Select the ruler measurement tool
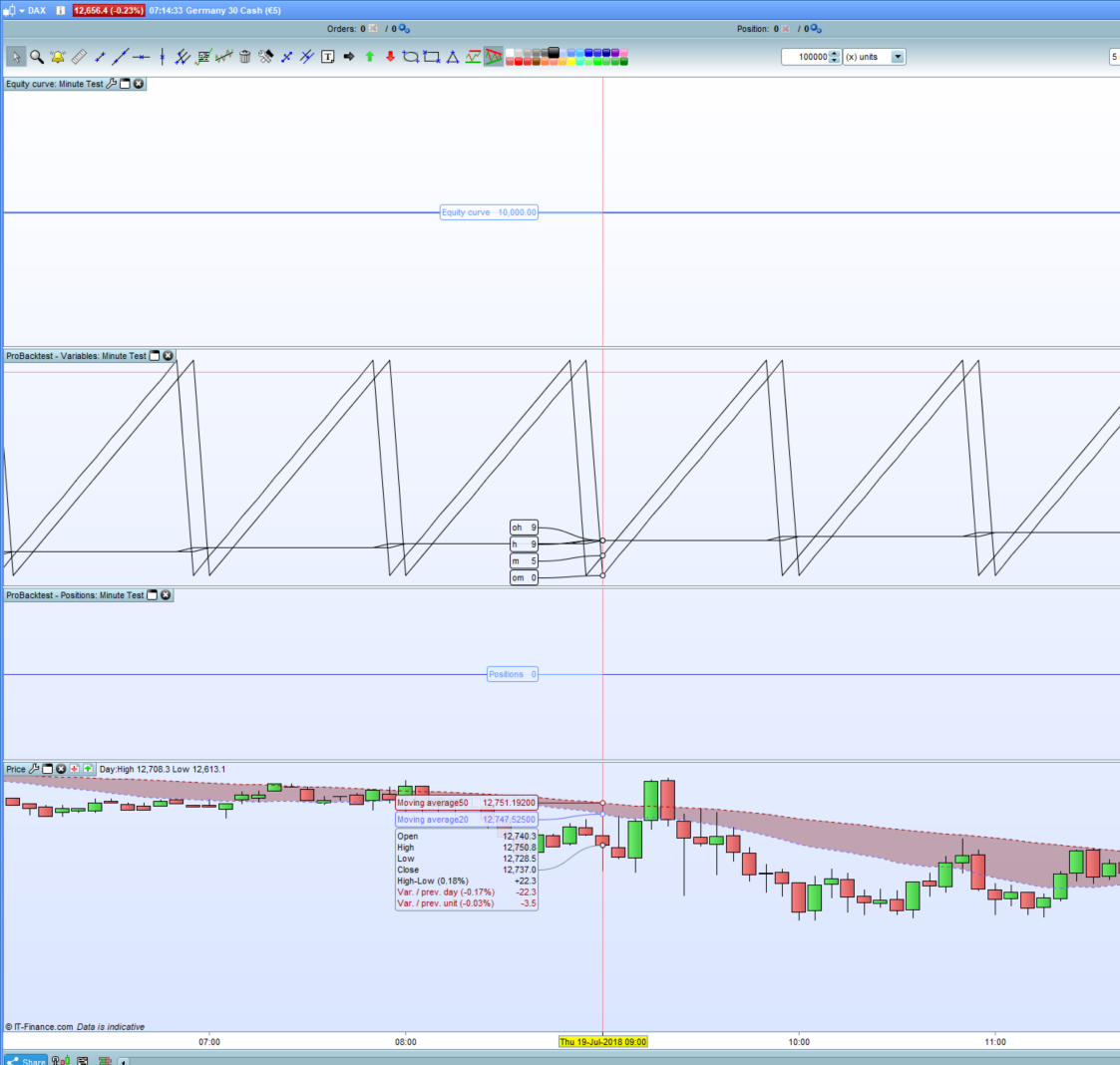This screenshot has height=1065, width=1120. tap(79, 57)
